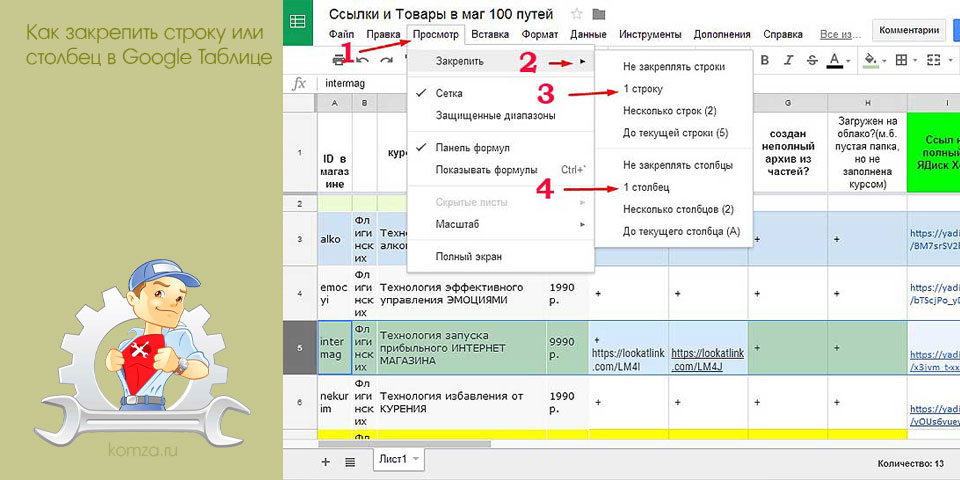This screenshot has width=960, height=480.
Task: Select Не закреплять столбцы
Action: click(x=673, y=165)
